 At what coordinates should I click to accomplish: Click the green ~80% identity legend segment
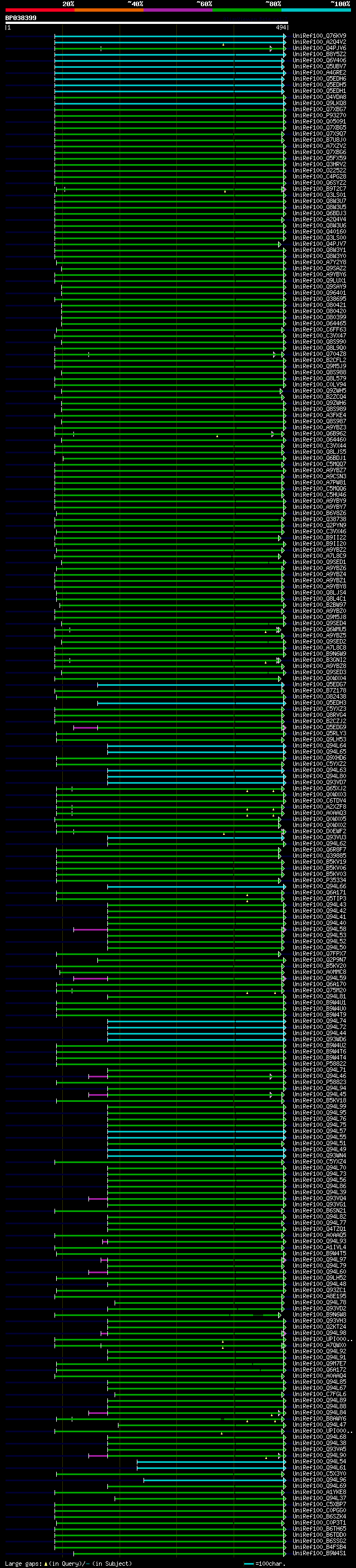click(247, 10)
